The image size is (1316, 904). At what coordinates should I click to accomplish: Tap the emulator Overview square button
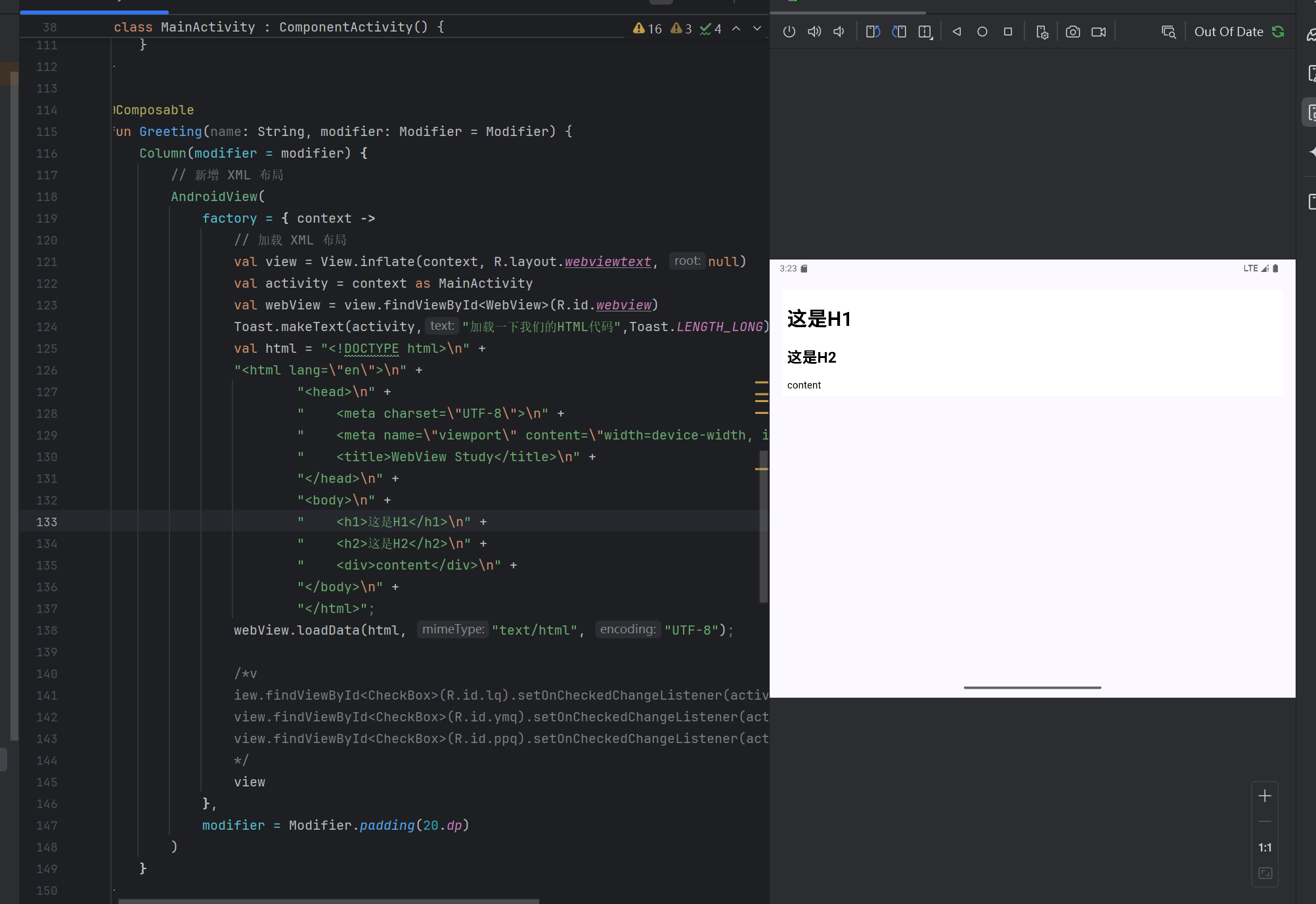1008,32
